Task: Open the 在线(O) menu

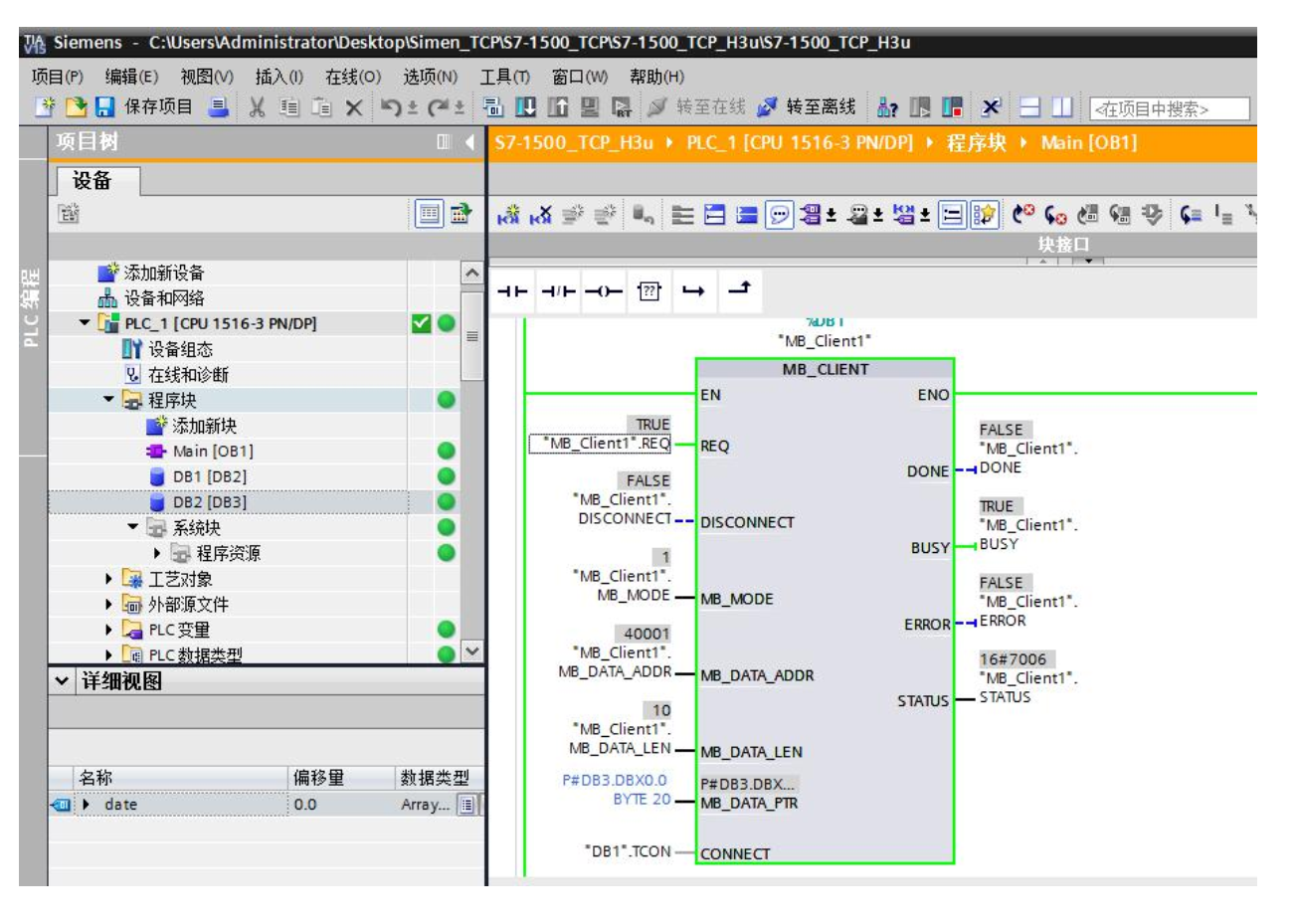Action: (353, 77)
